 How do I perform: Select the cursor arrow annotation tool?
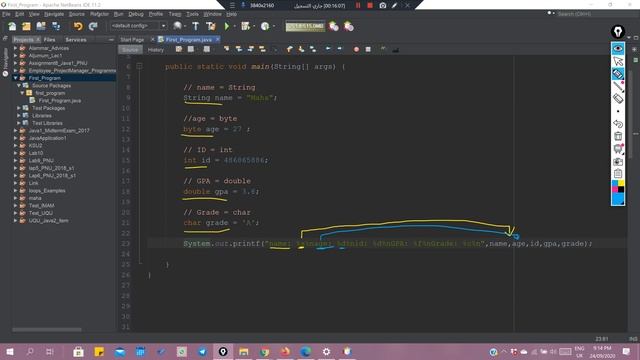[618, 61]
